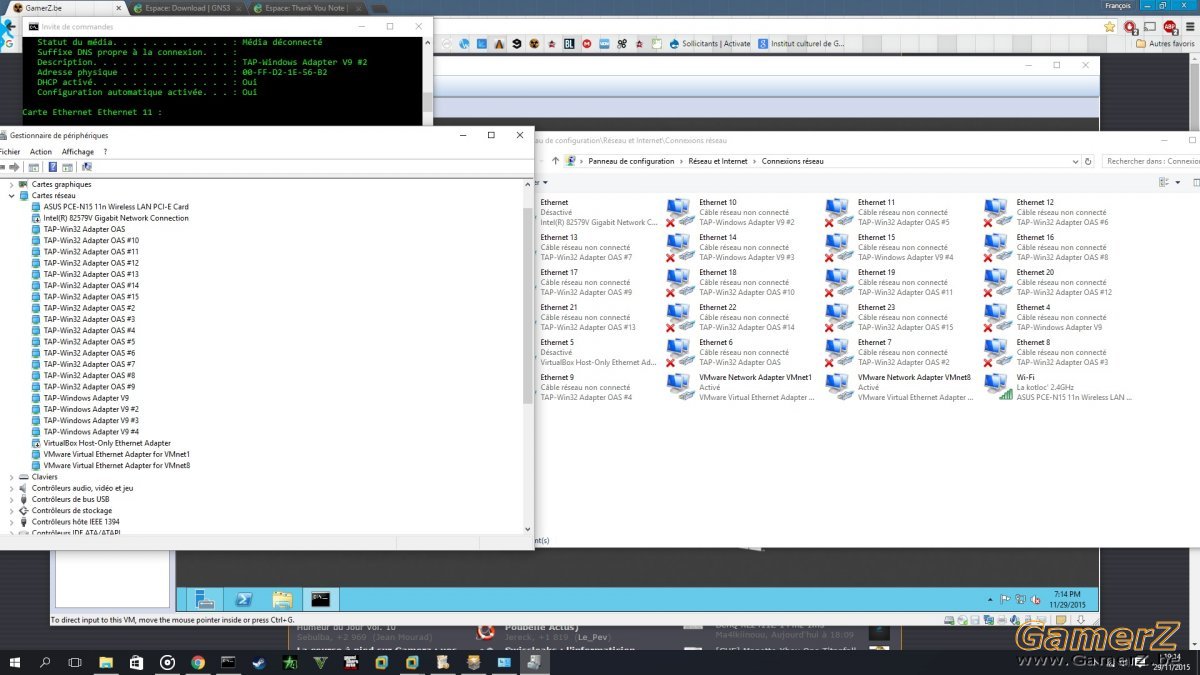Expand Contrôleurs hôte IEEE 1394 node
This screenshot has width=1200, height=675.
(12, 522)
